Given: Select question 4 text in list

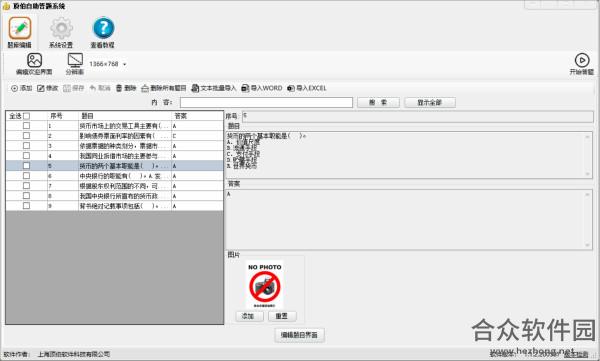Looking at the screenshot, I should [x=125, y=156].
